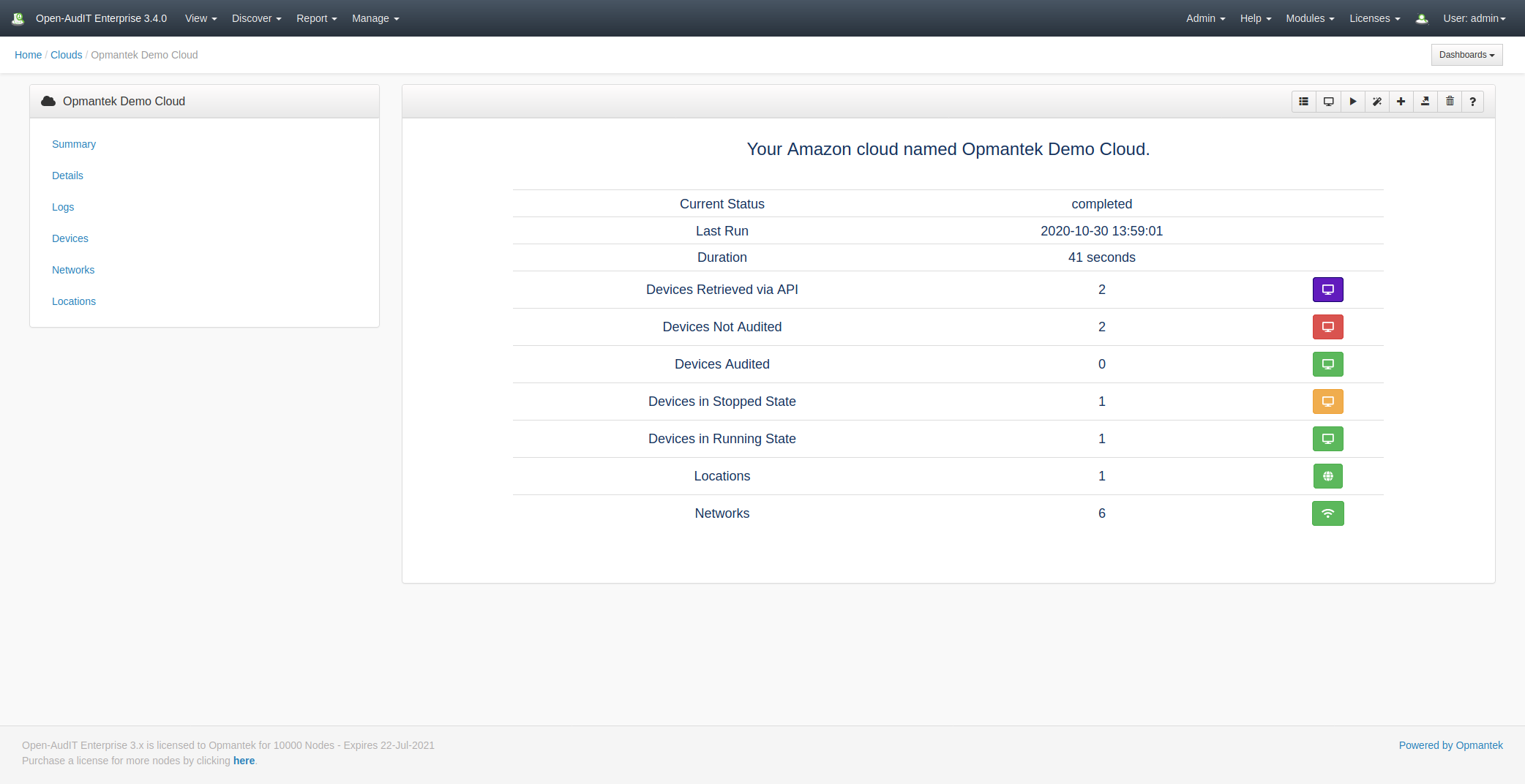Image resolution: width=1525 pixels, height=784 pixels.
Task: Expand the Dashboards dropdown
Action: coord(1466,55)
